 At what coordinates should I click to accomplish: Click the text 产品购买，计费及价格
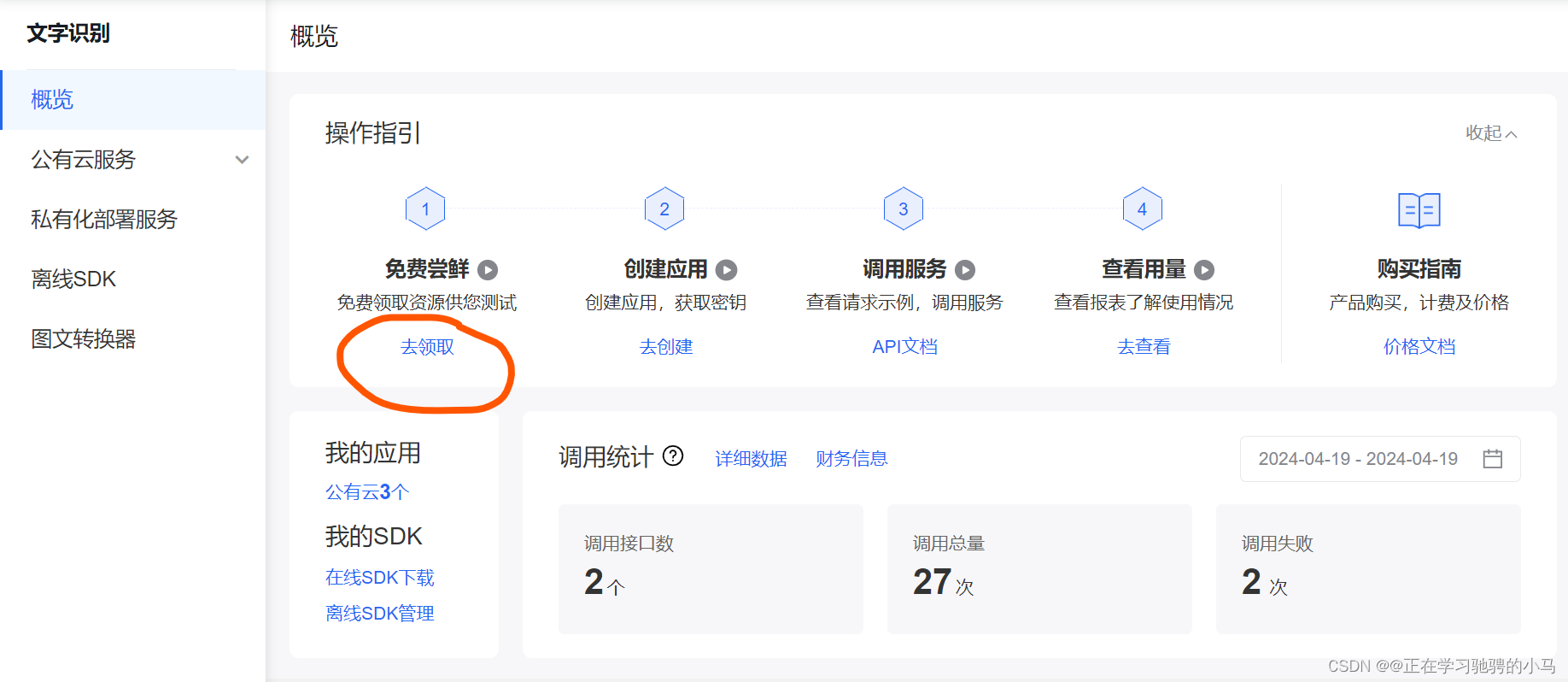coord(1419,303)
